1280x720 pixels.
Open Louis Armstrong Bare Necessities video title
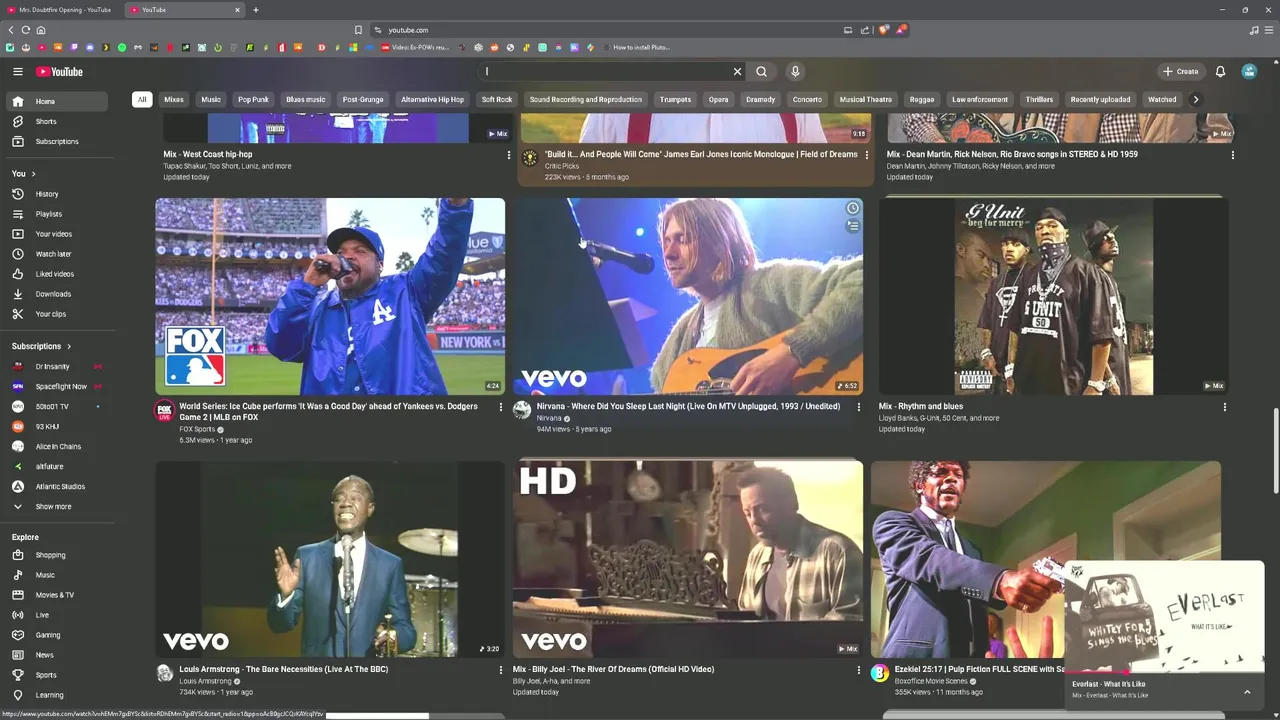(284, 669)
